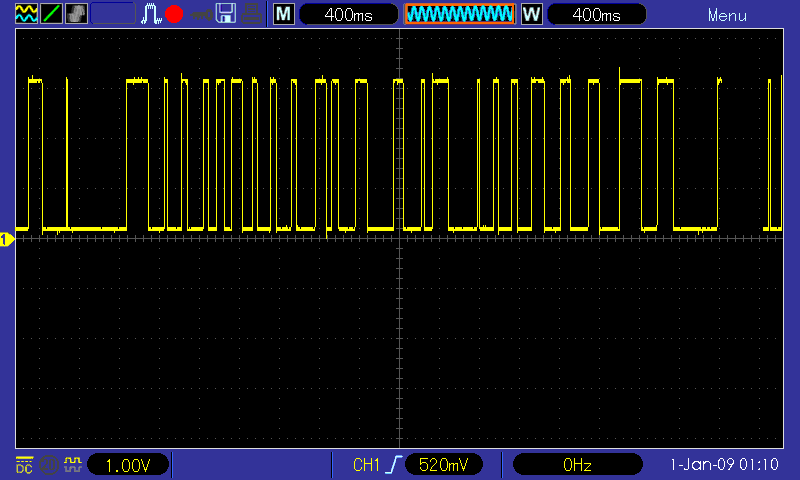Click the channel 1 ground level marker
800x480 pixels.
7,239
